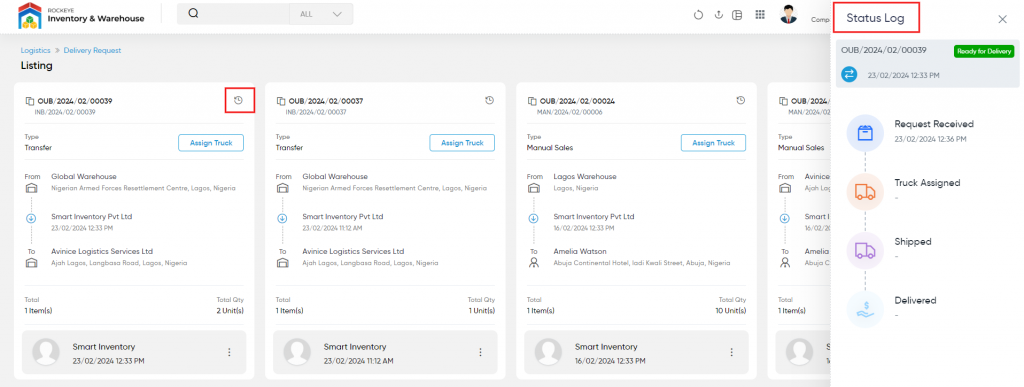Open three-dot menu on OUB/2024/02/00024 card
The image size is (1024, 387).
pos(732,352)
